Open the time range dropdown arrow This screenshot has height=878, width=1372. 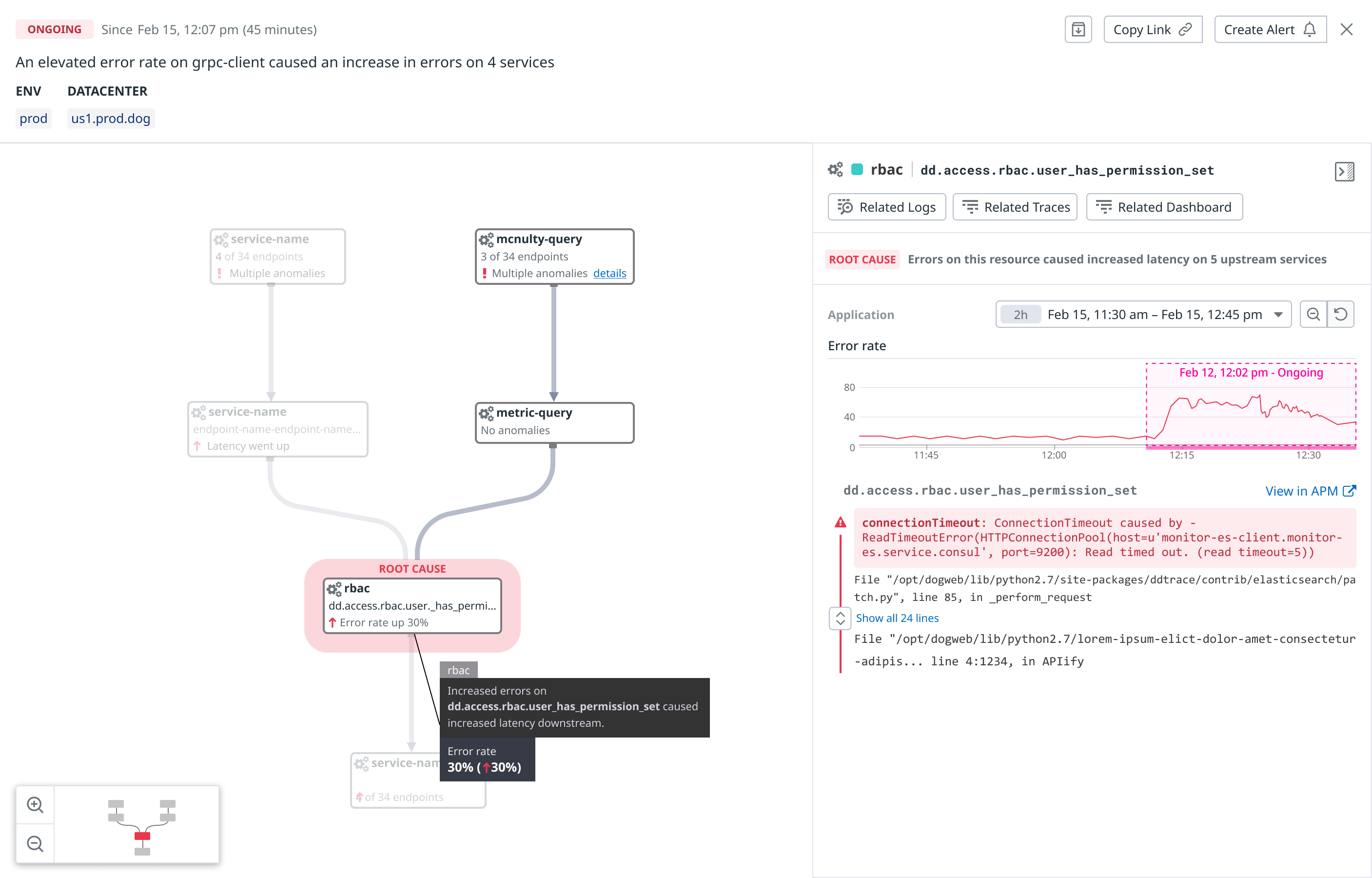[x=1278, y=315]
